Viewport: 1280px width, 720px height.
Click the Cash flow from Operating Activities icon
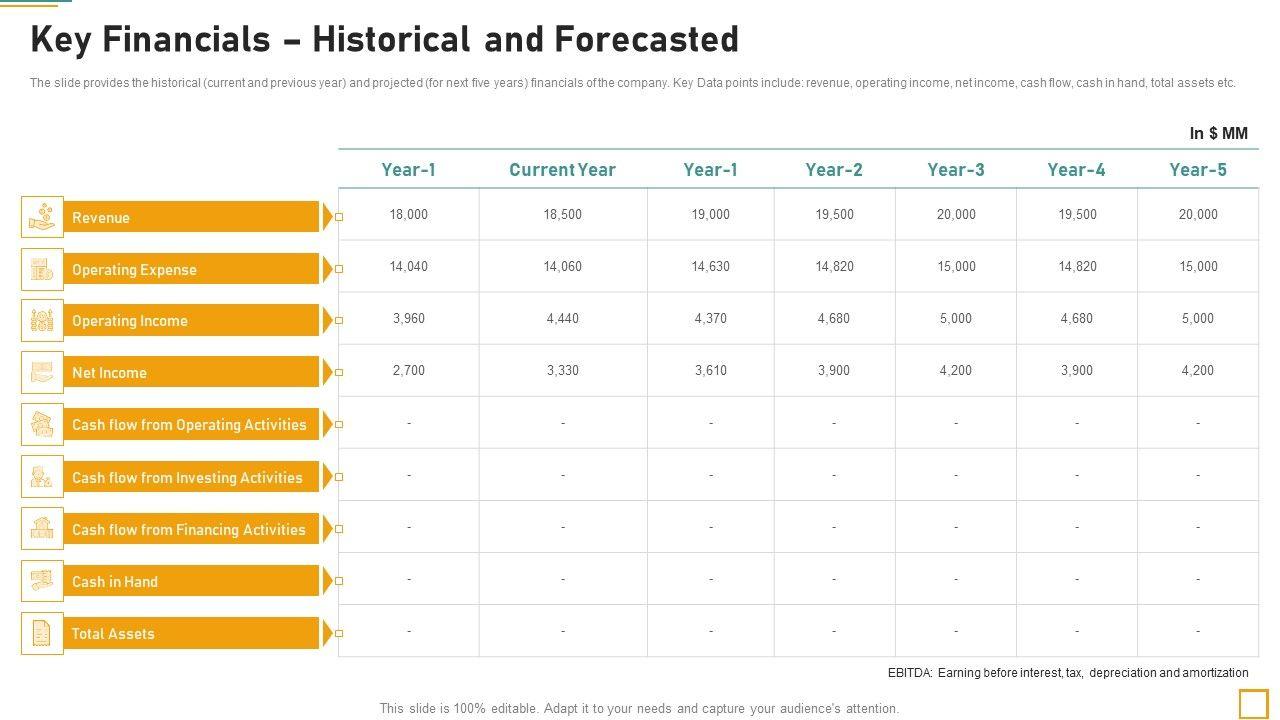point(42,425)
